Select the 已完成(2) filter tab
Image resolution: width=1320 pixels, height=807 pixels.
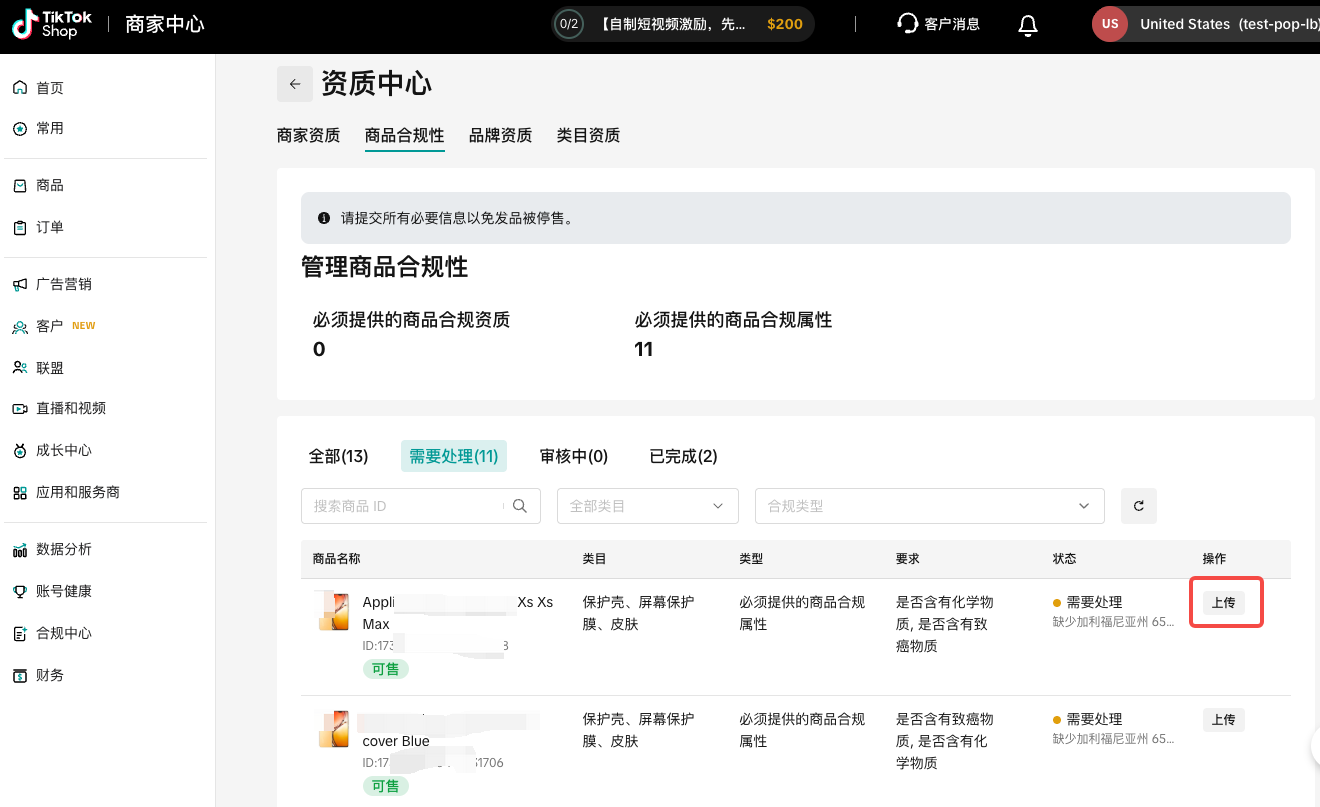pos(683,456)
